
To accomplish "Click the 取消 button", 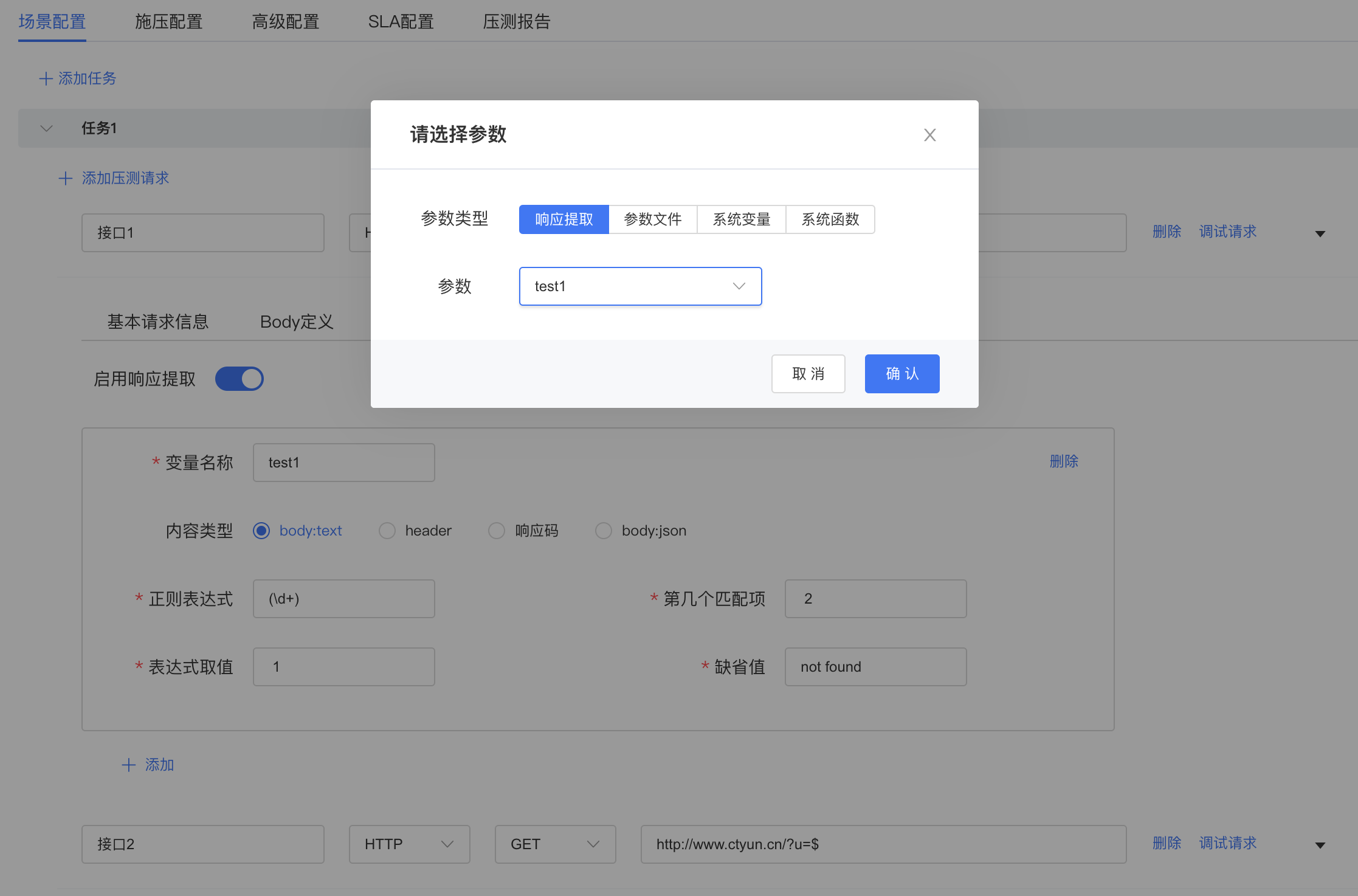I will 808,374.
